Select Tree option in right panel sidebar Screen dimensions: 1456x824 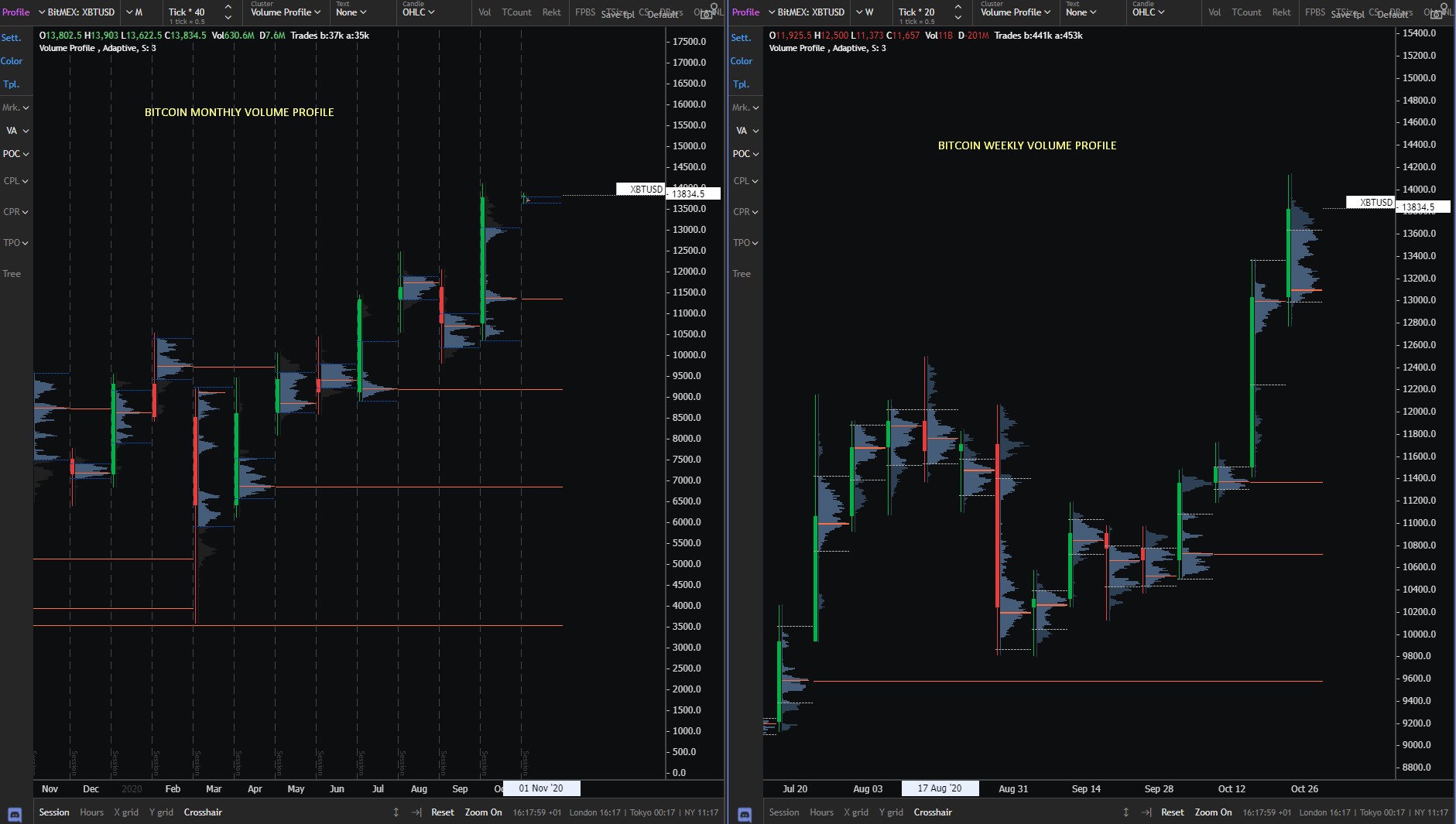pos(742,274)
